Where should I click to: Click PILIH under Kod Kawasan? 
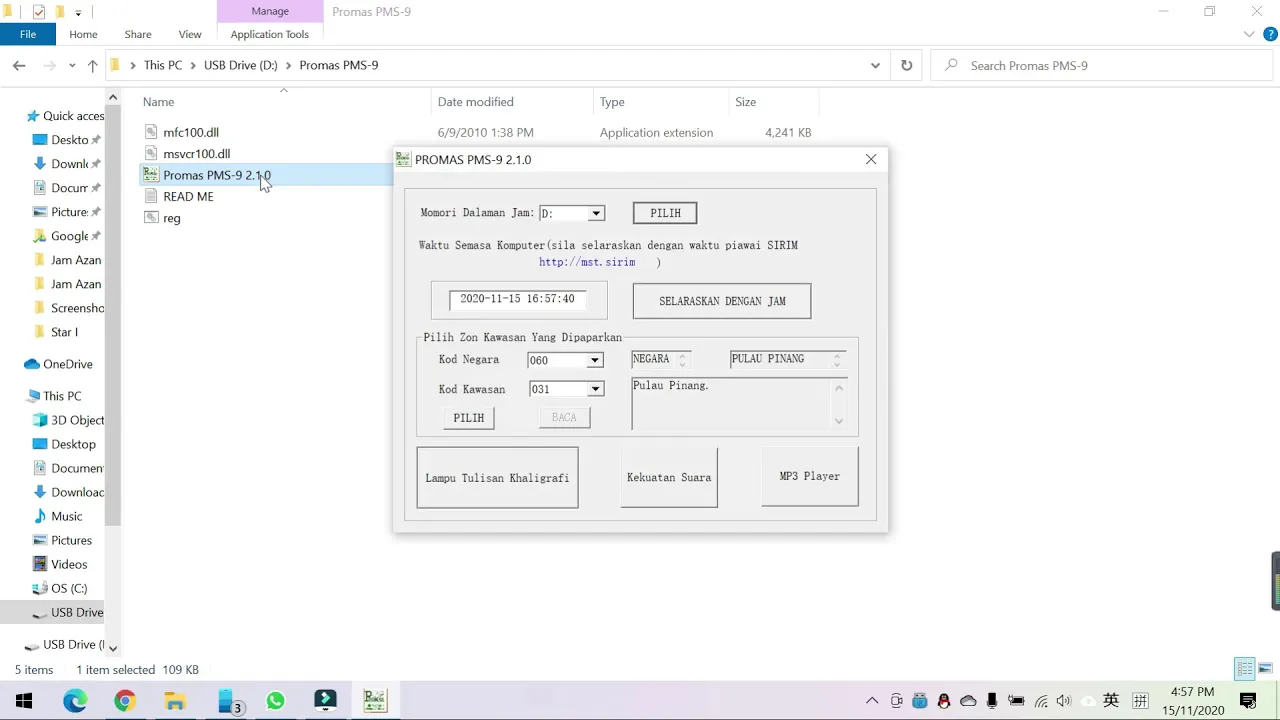pos(469,418)
